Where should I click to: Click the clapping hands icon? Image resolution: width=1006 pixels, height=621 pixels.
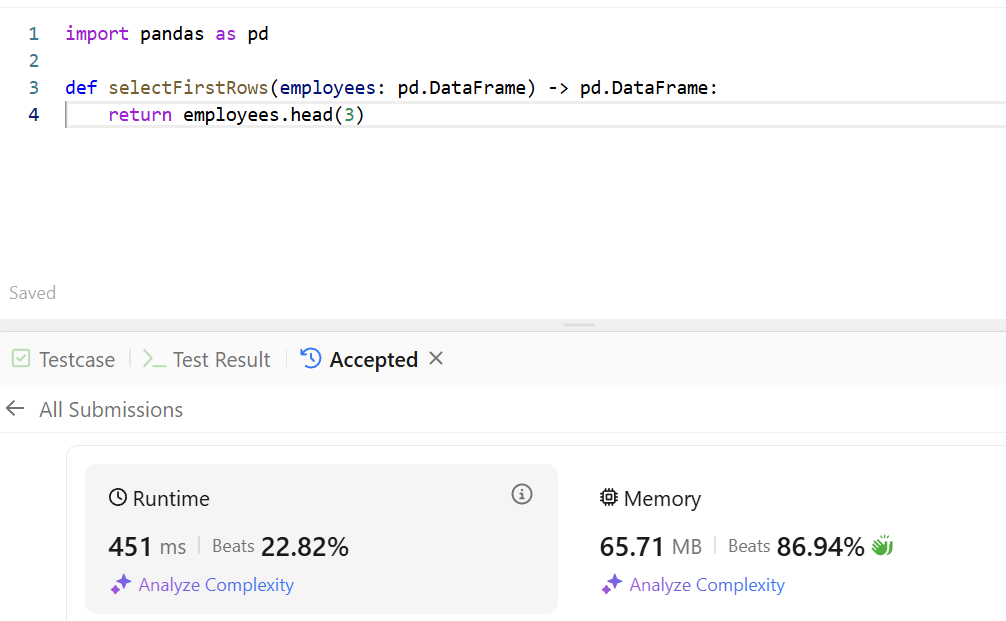pyautogui.click(x=882, y=545)
